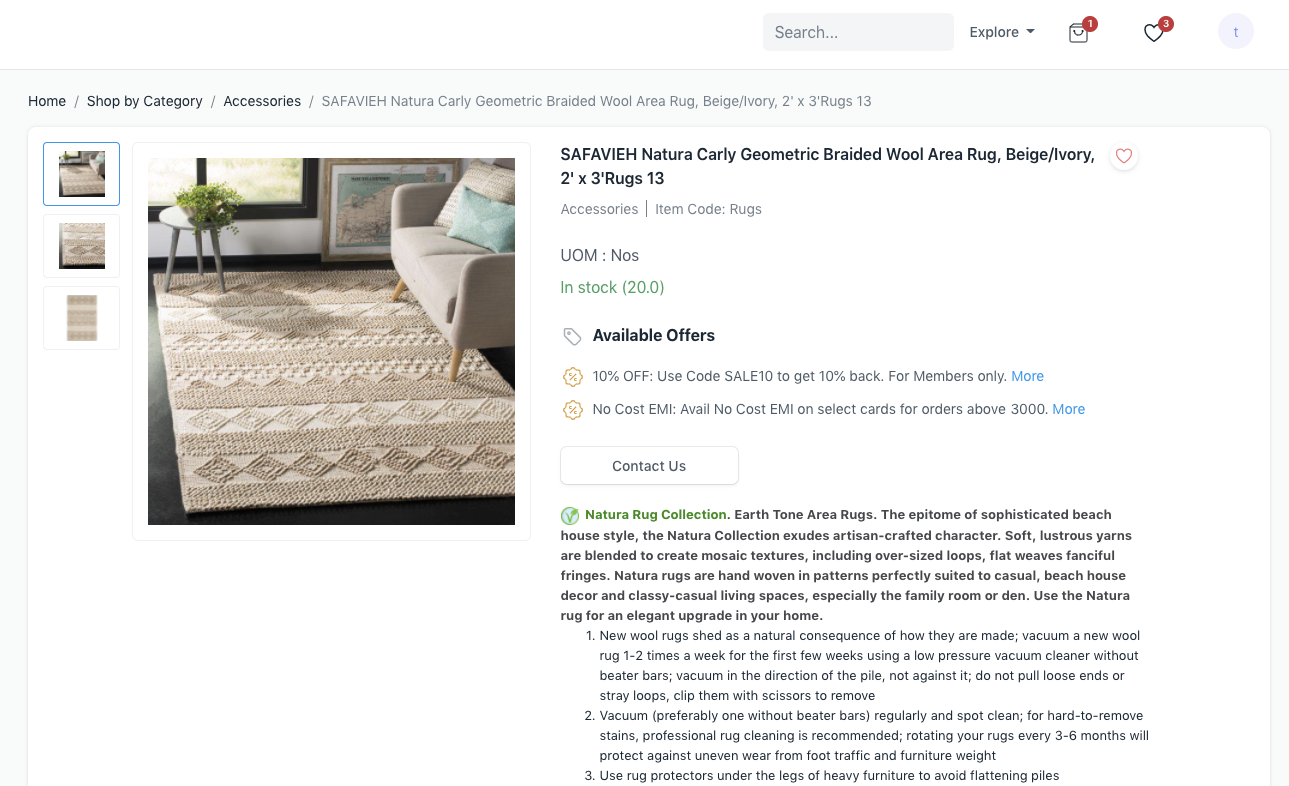The image size is (1289, 786).
Task: Select the third rug thumbnail
Action: click(x=82, y=318)
